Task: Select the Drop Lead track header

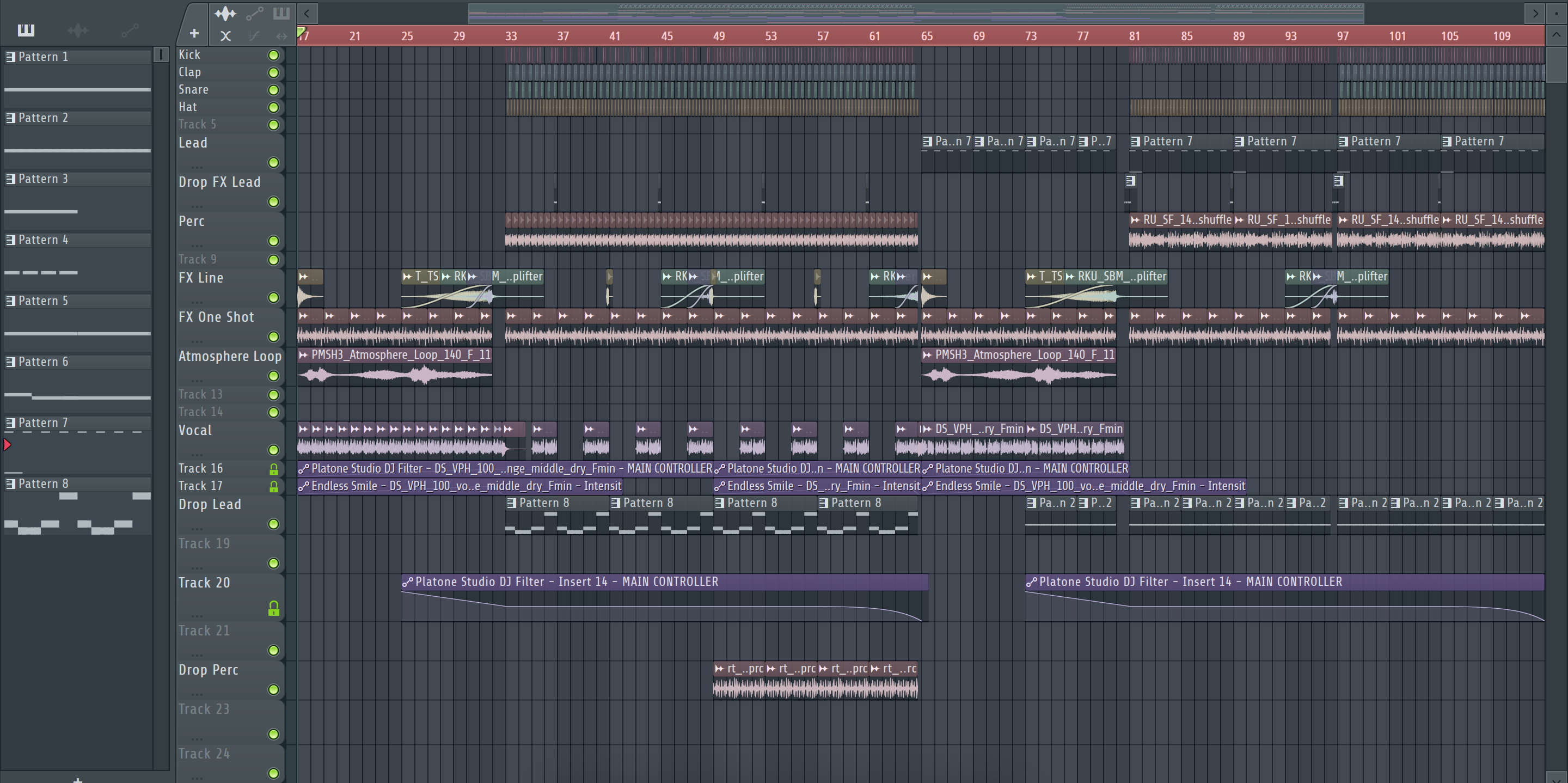Action: click(x=230, y=515)
